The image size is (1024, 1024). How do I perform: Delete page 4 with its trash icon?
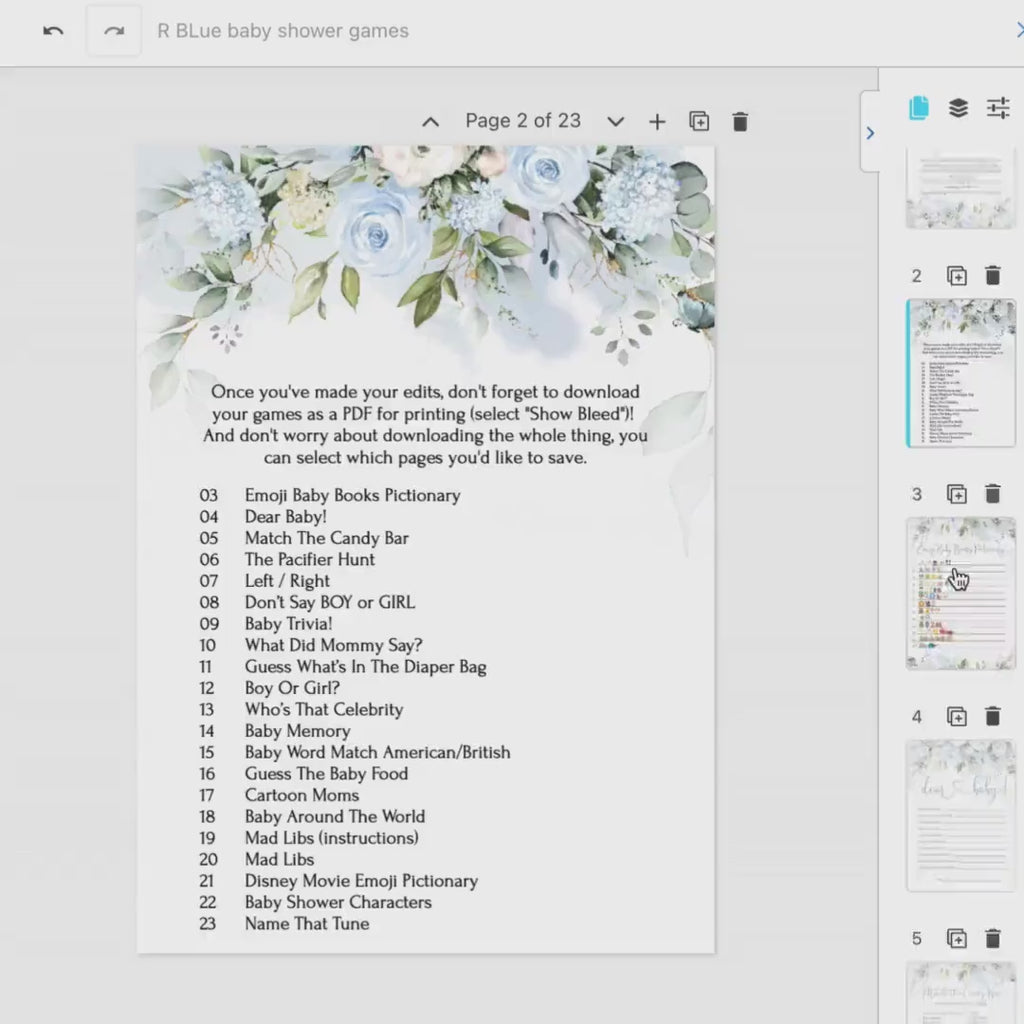pyautogui.click(x=993, y=716)
